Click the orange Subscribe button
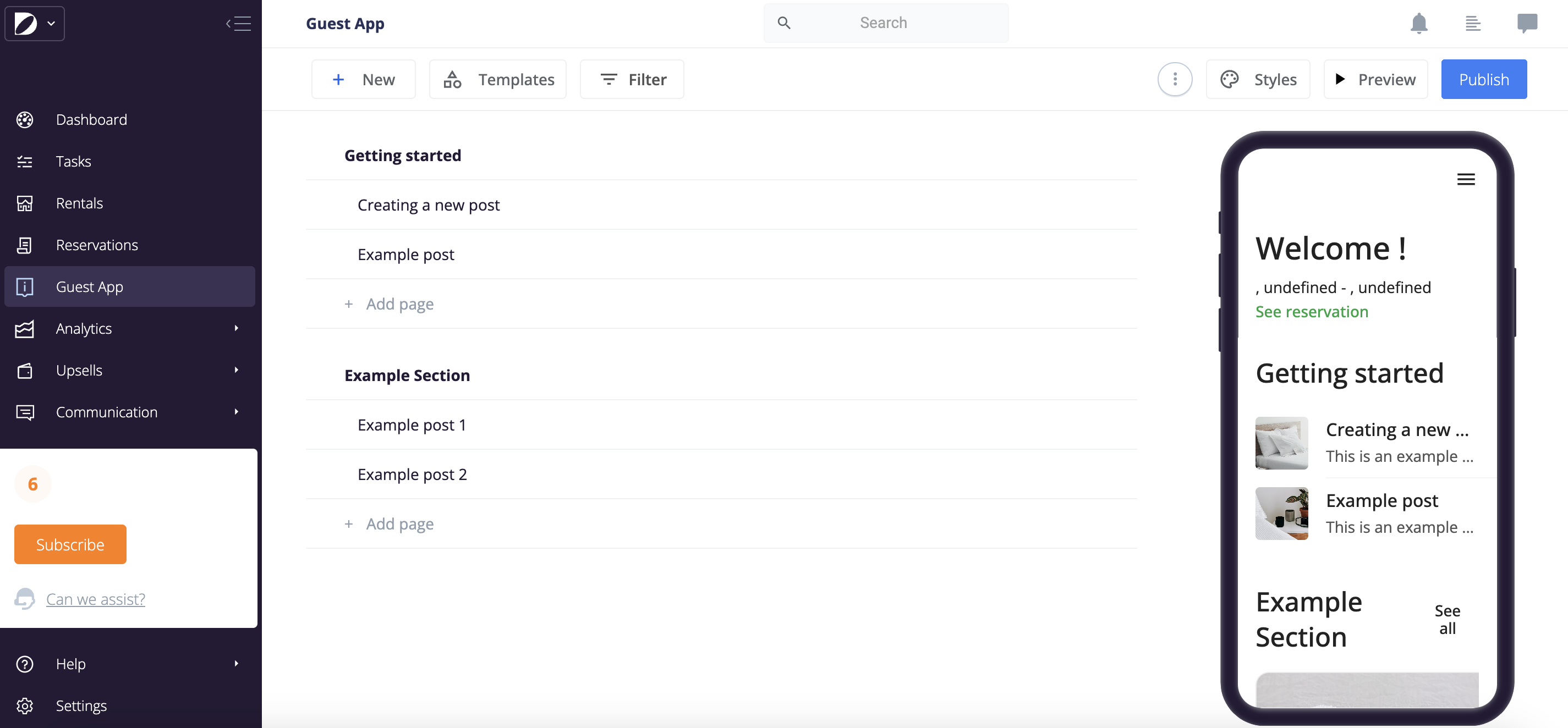Viewport: 1568px width, 728px height. [70, 544]
